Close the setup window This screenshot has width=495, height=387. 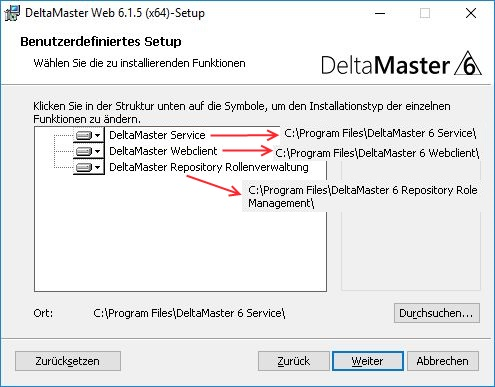471,13
